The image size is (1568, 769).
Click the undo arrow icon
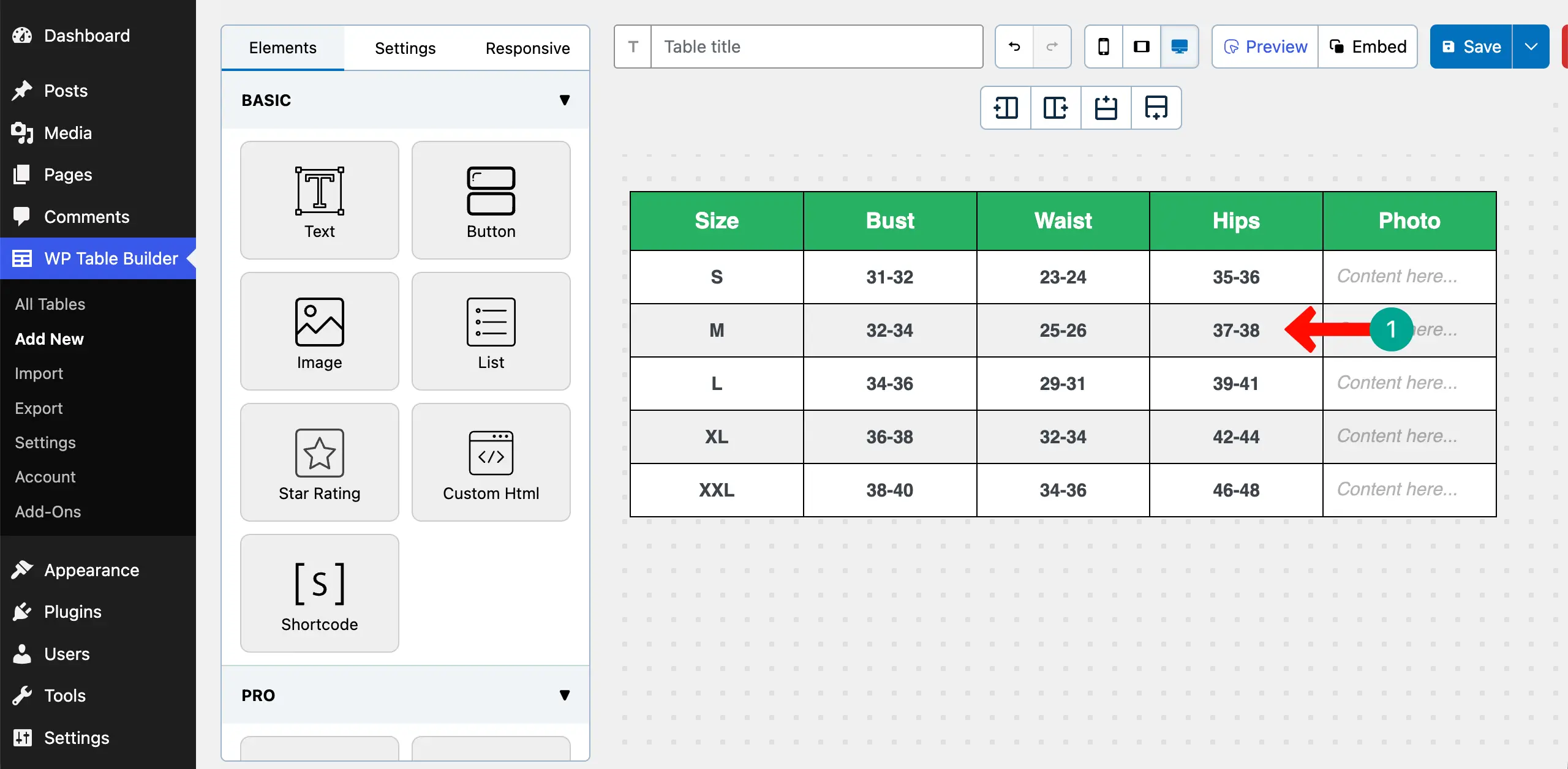(1014, 47)
